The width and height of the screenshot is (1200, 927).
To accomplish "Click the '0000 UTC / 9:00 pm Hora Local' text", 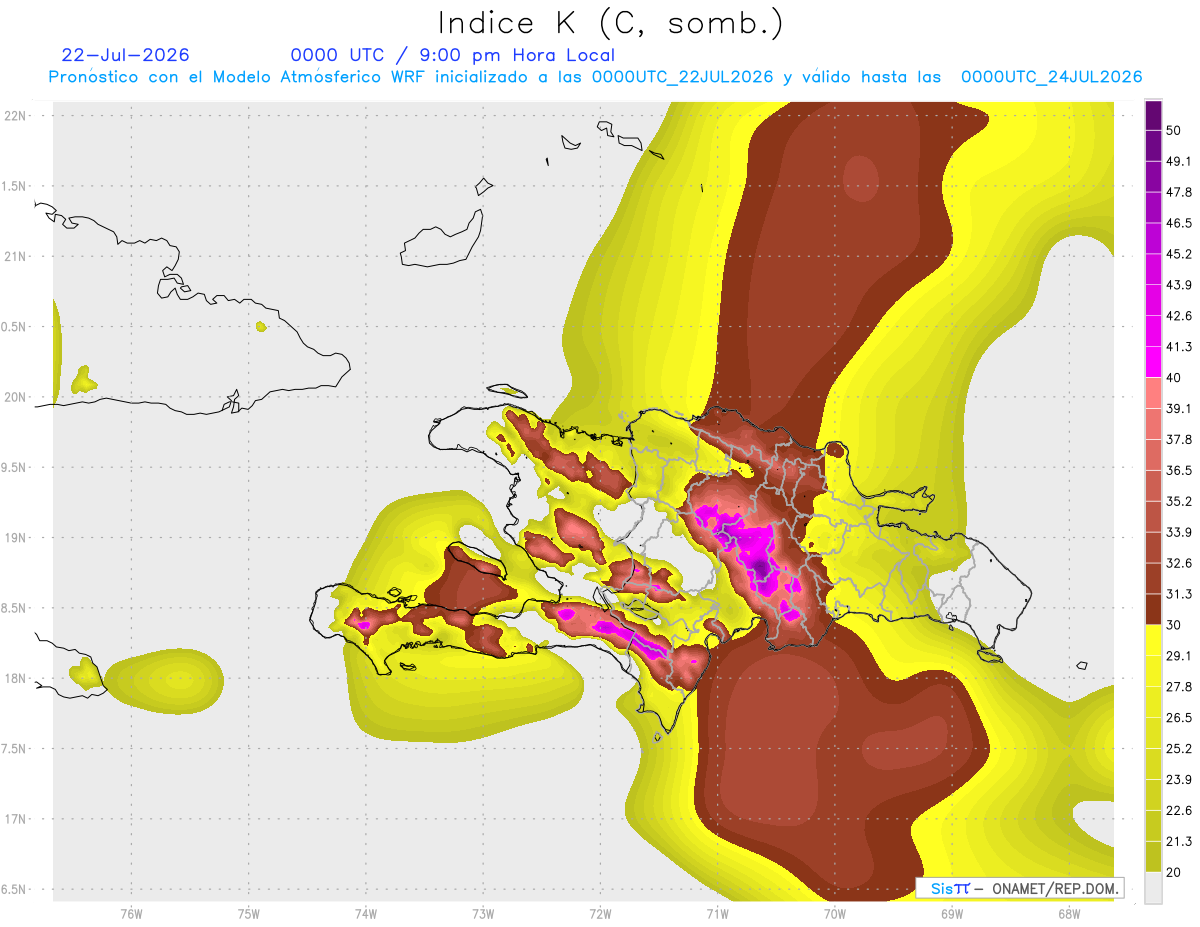I will click(452, 55).
